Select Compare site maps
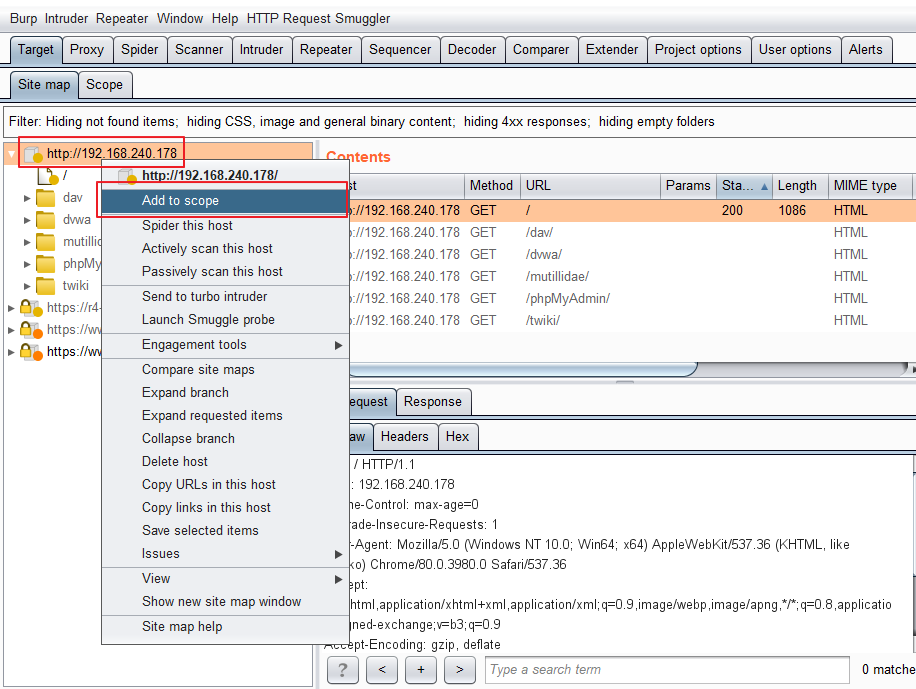Screen dimensions: 916x689 pyautogui.click(x=225, y=369)
